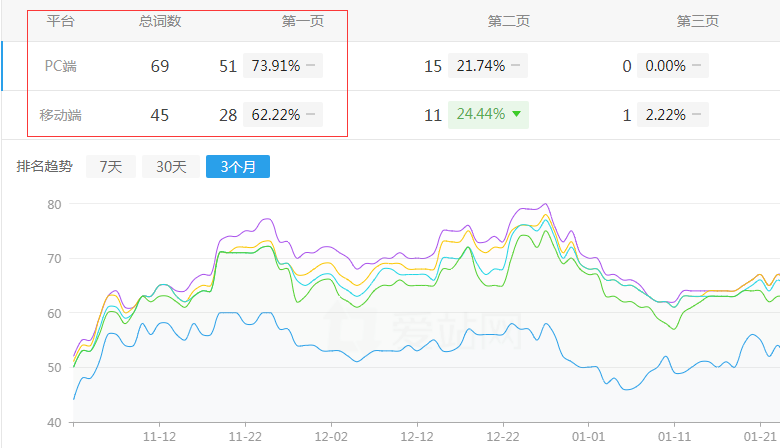Screen dimensions: 780x448
Task: Click the 12-22 date on chart axis
Action: 502,437
